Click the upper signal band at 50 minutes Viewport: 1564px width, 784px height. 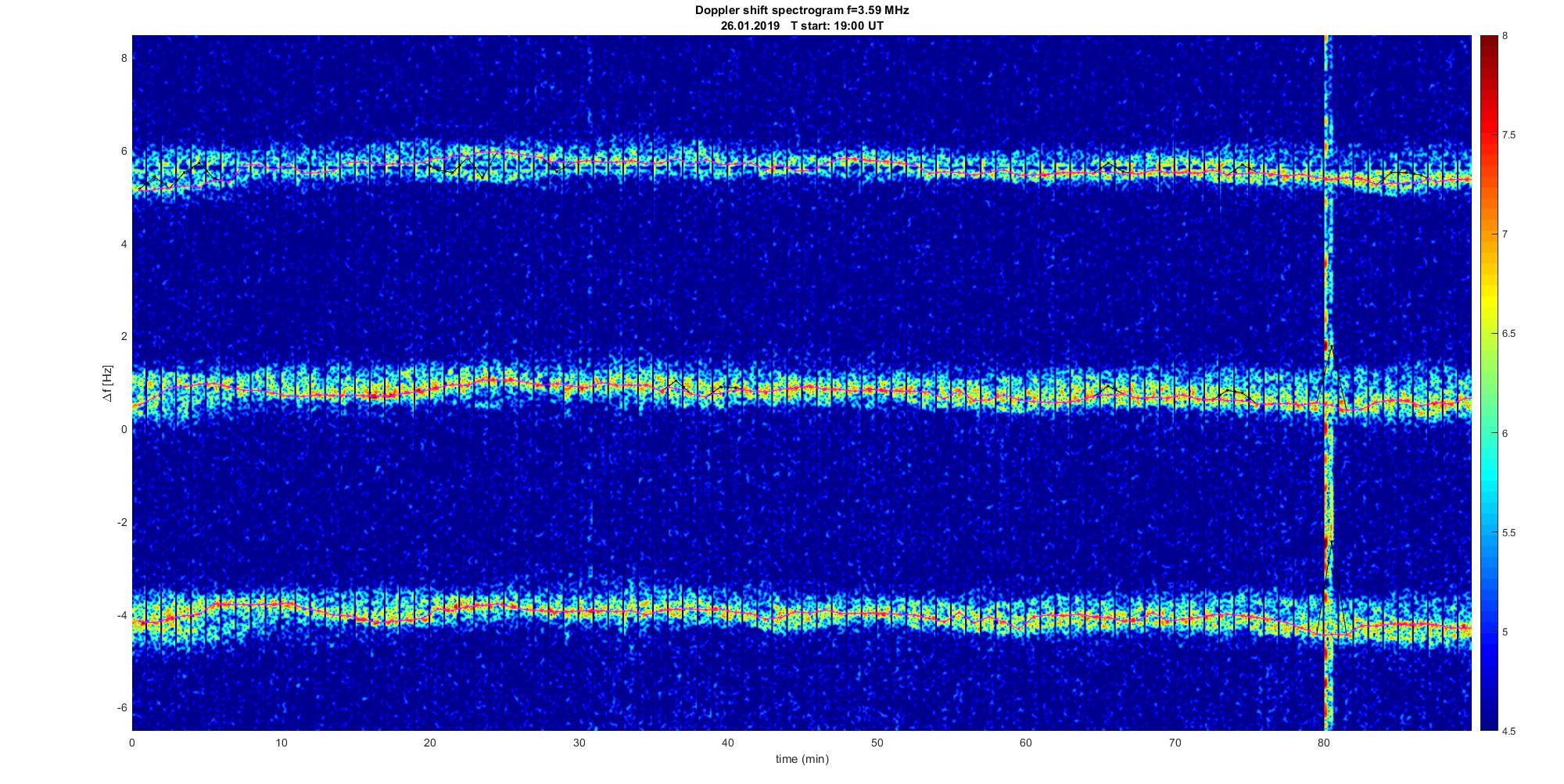(x=877, y=163)
